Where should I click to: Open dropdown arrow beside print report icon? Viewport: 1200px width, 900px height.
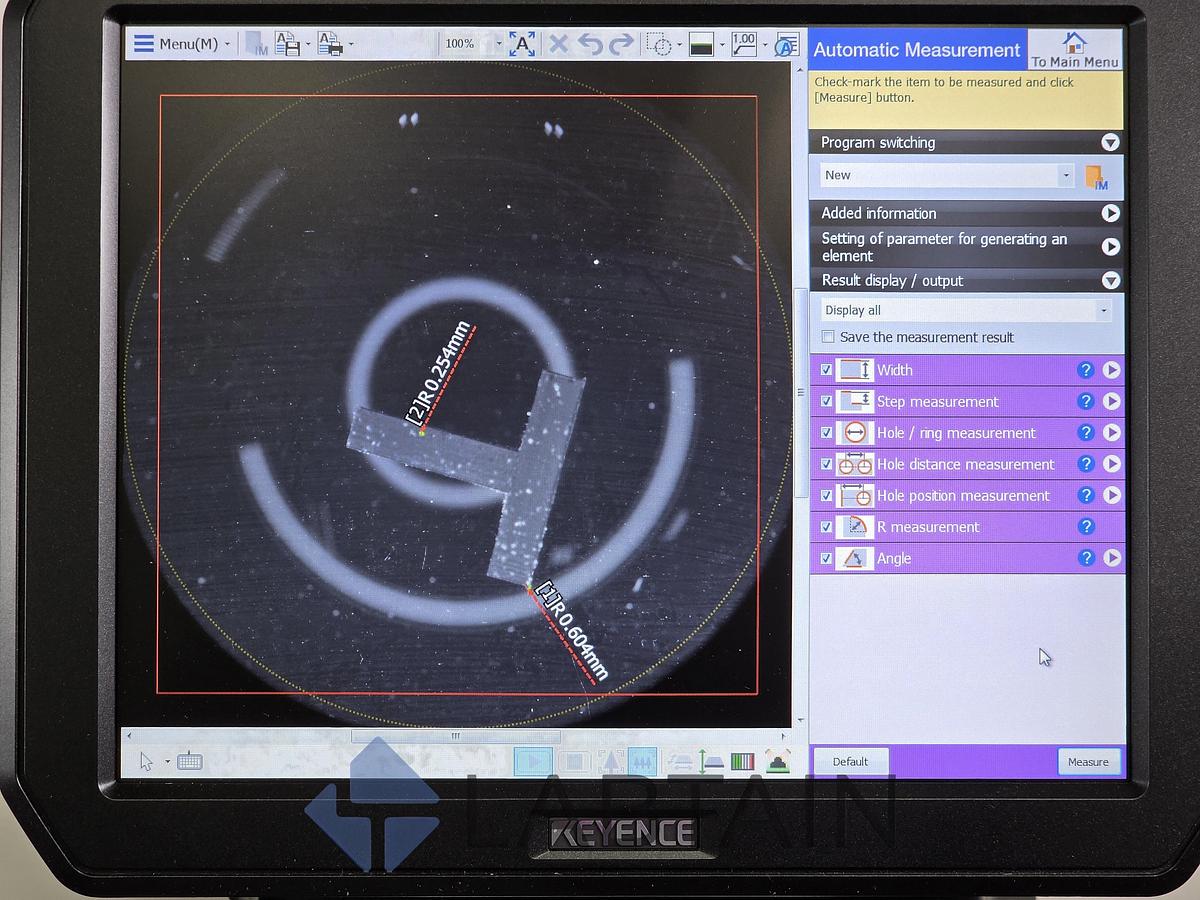click(x=349, y=45)
